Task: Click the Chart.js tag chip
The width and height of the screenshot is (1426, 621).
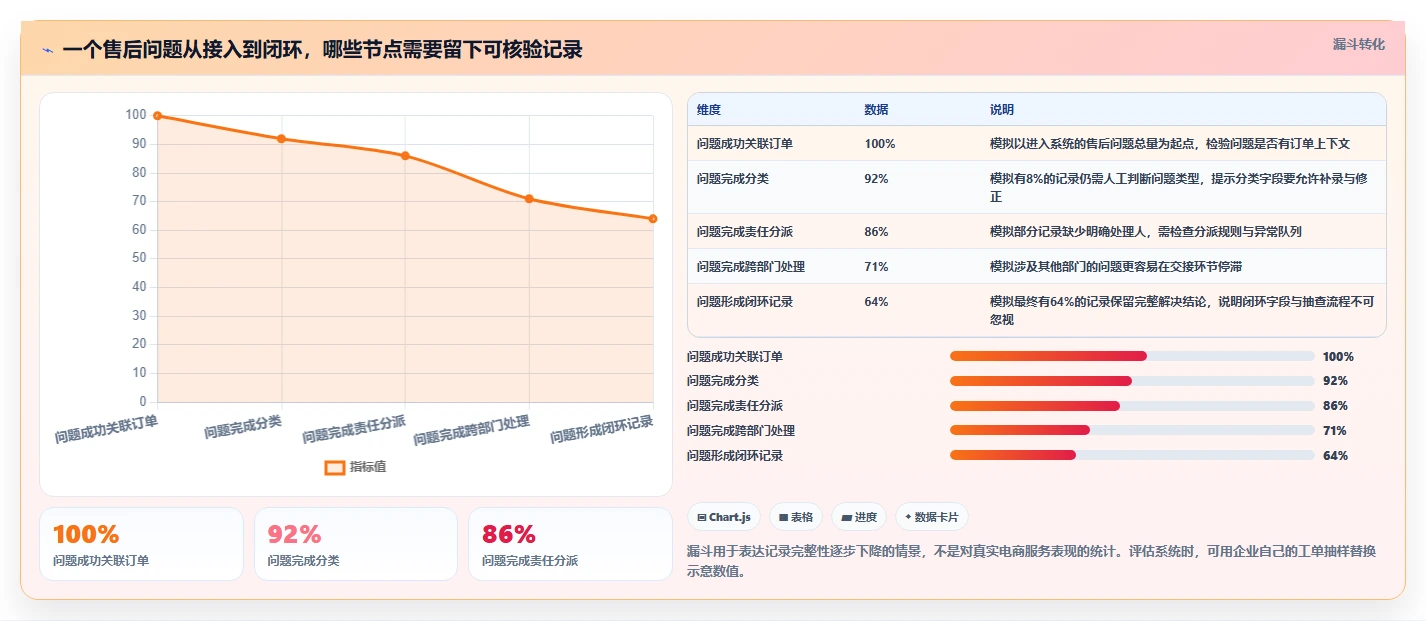Action: tap(724, 517)
